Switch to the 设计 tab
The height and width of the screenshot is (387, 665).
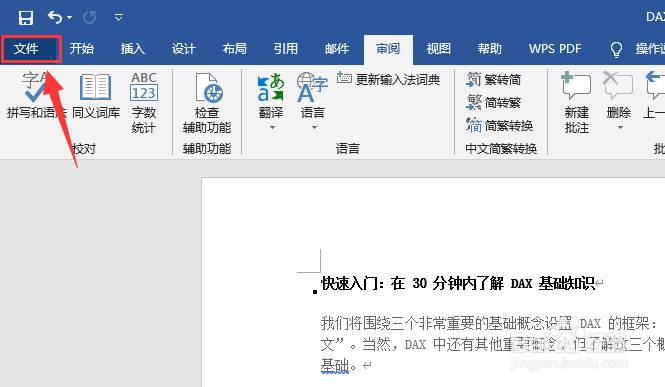pos(184,49)
